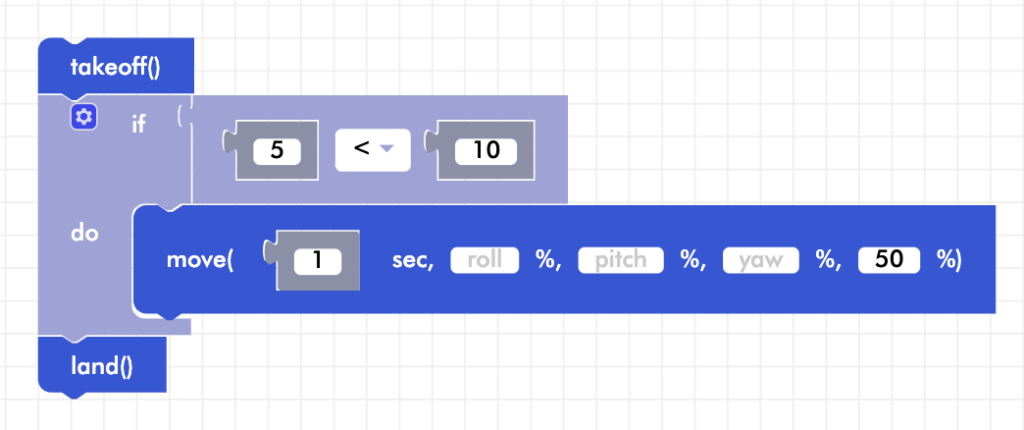The width and height of the screenshot is (1024, 430).
Task: Click the yaw percentage input field
Action: [x=760, y=261]
